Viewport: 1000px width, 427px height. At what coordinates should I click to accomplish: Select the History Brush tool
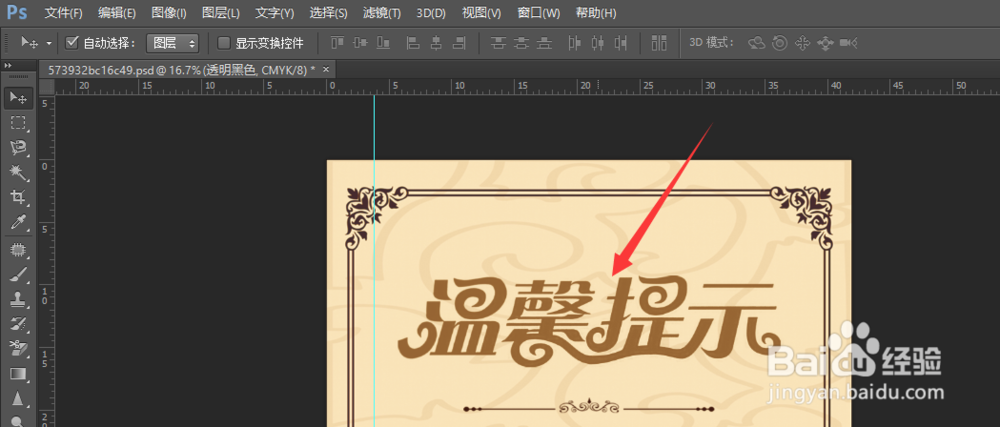click(x=18, y=324)
